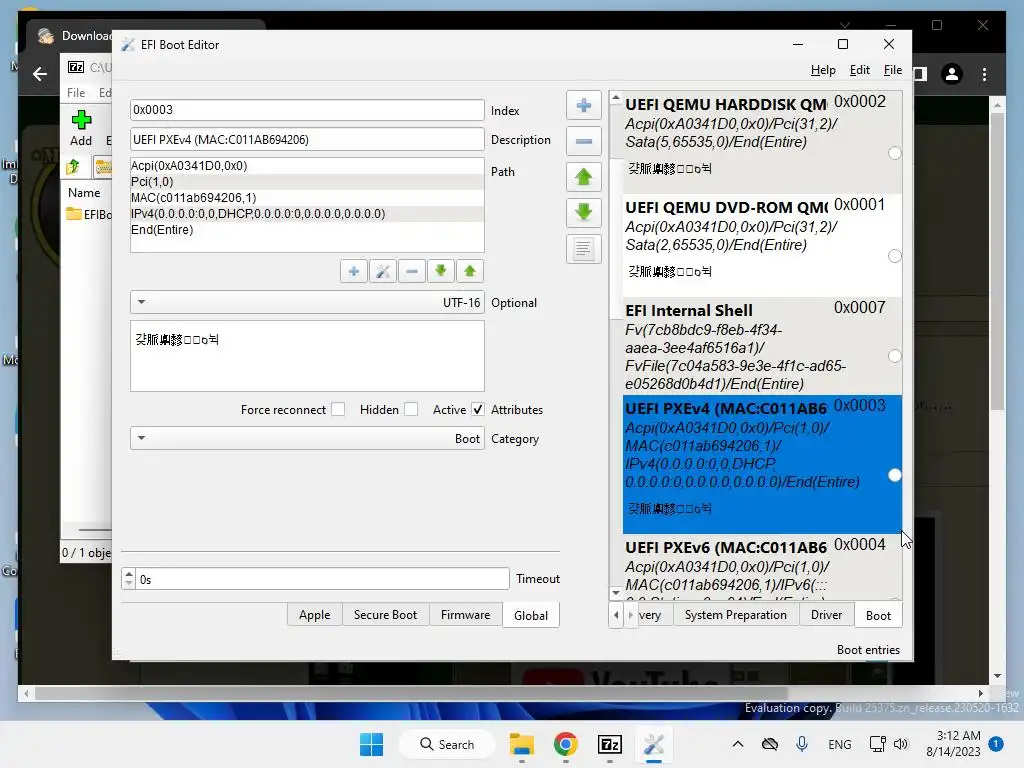Open the Help menu

coord(823,70)
